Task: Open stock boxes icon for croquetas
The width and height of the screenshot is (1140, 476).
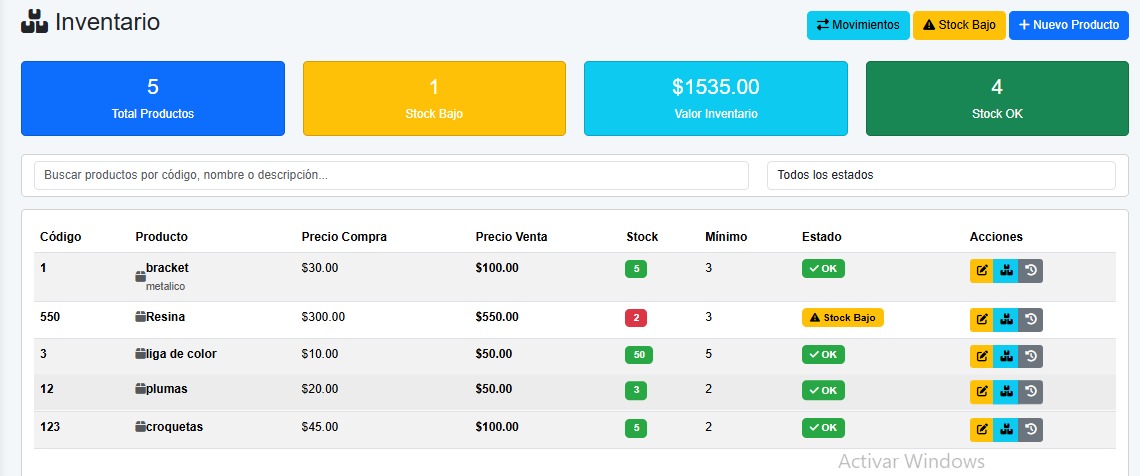Action: pos(1005,429)
